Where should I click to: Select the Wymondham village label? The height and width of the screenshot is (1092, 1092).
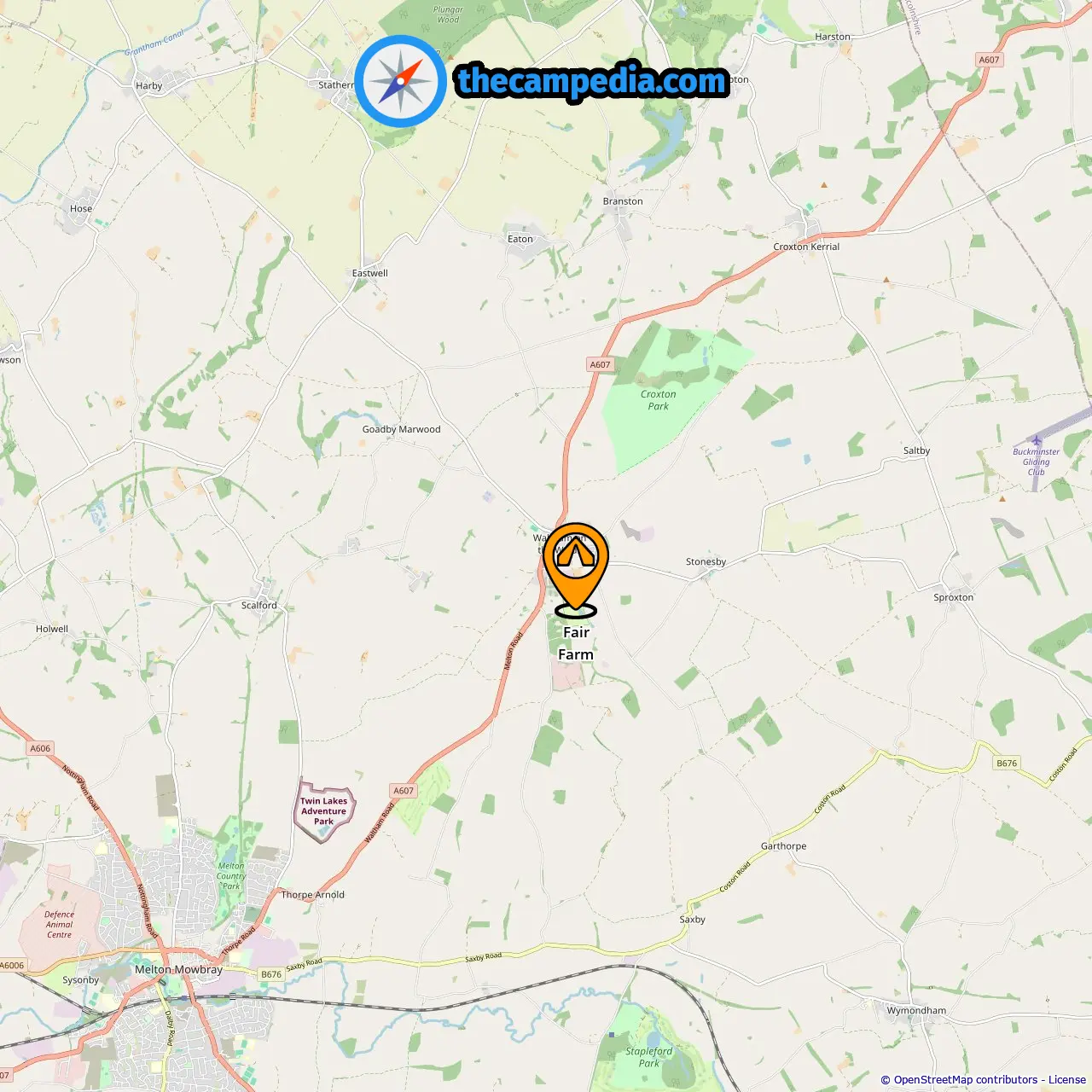(916, 1010)
